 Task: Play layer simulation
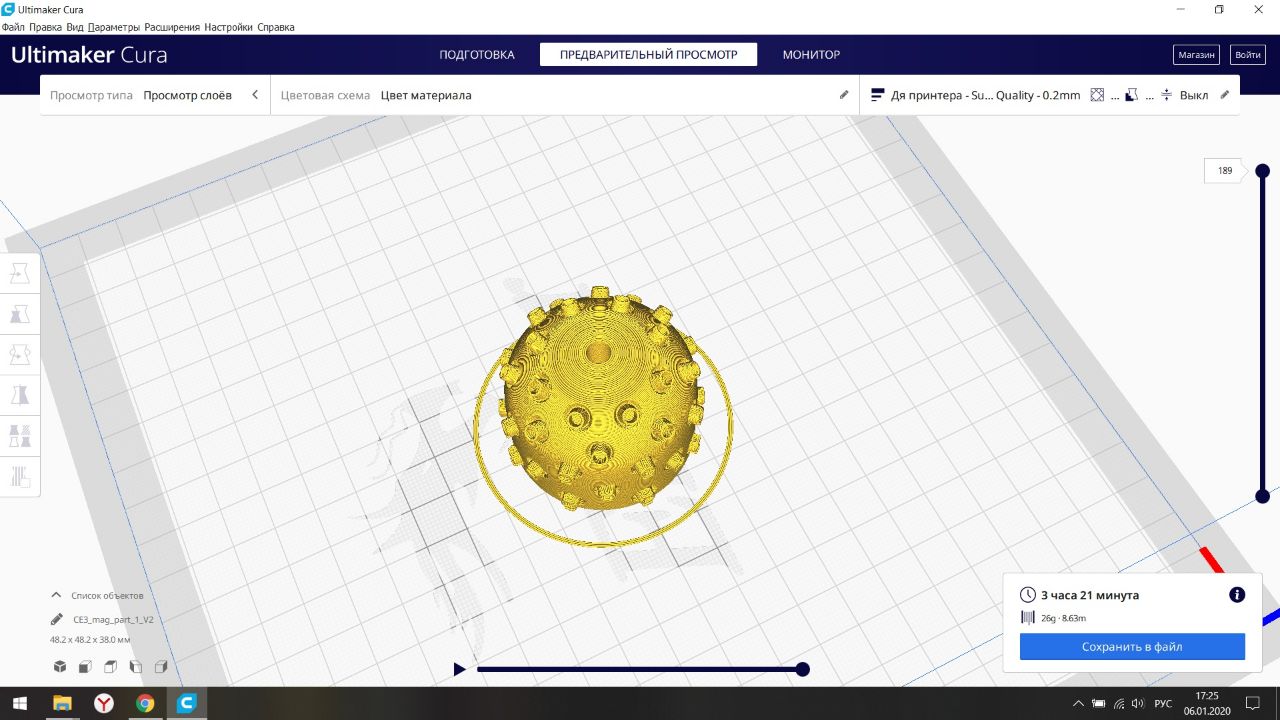tap(459, 670)
